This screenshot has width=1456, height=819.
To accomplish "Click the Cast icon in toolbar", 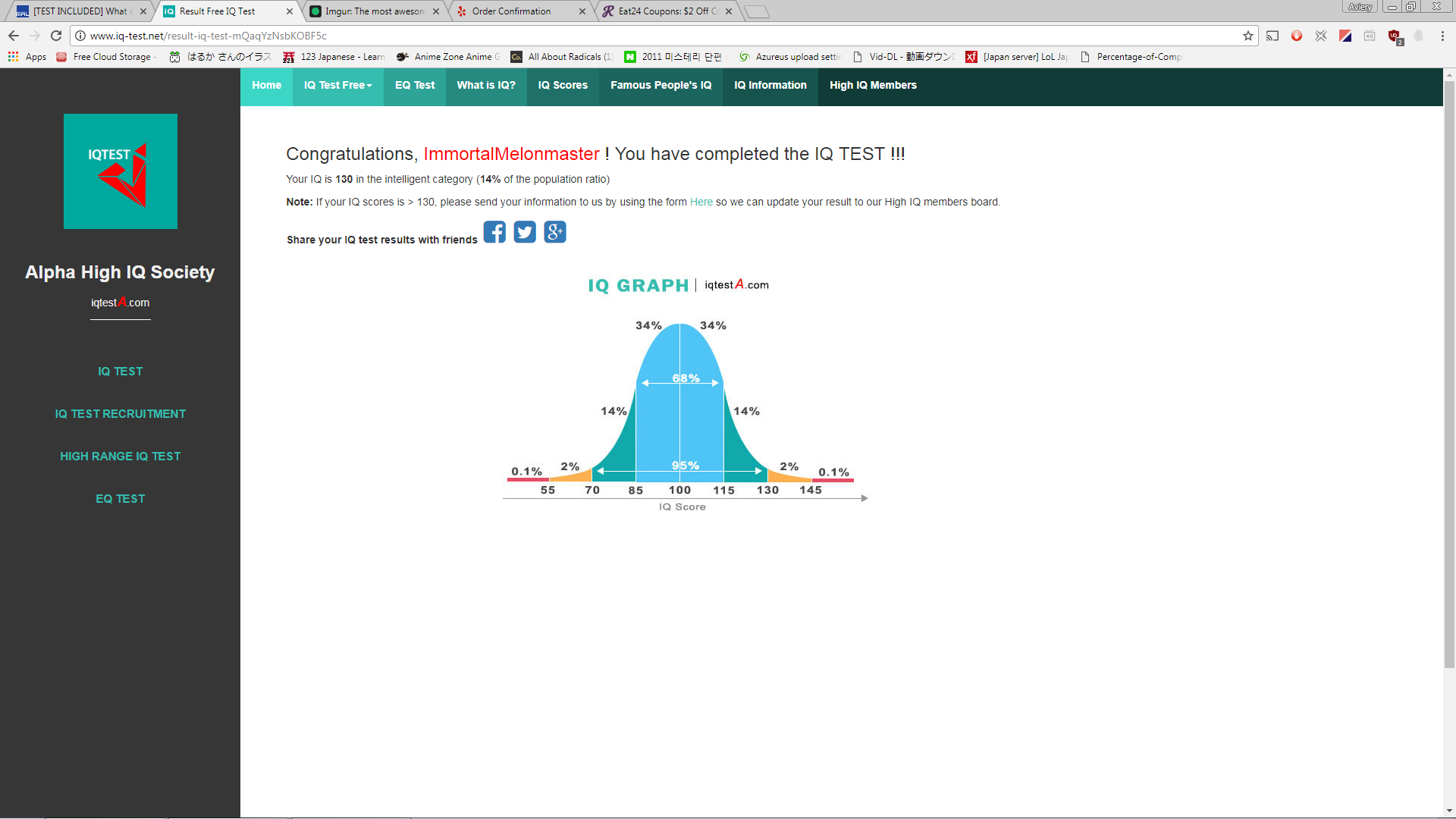I will click(1272, 36).
